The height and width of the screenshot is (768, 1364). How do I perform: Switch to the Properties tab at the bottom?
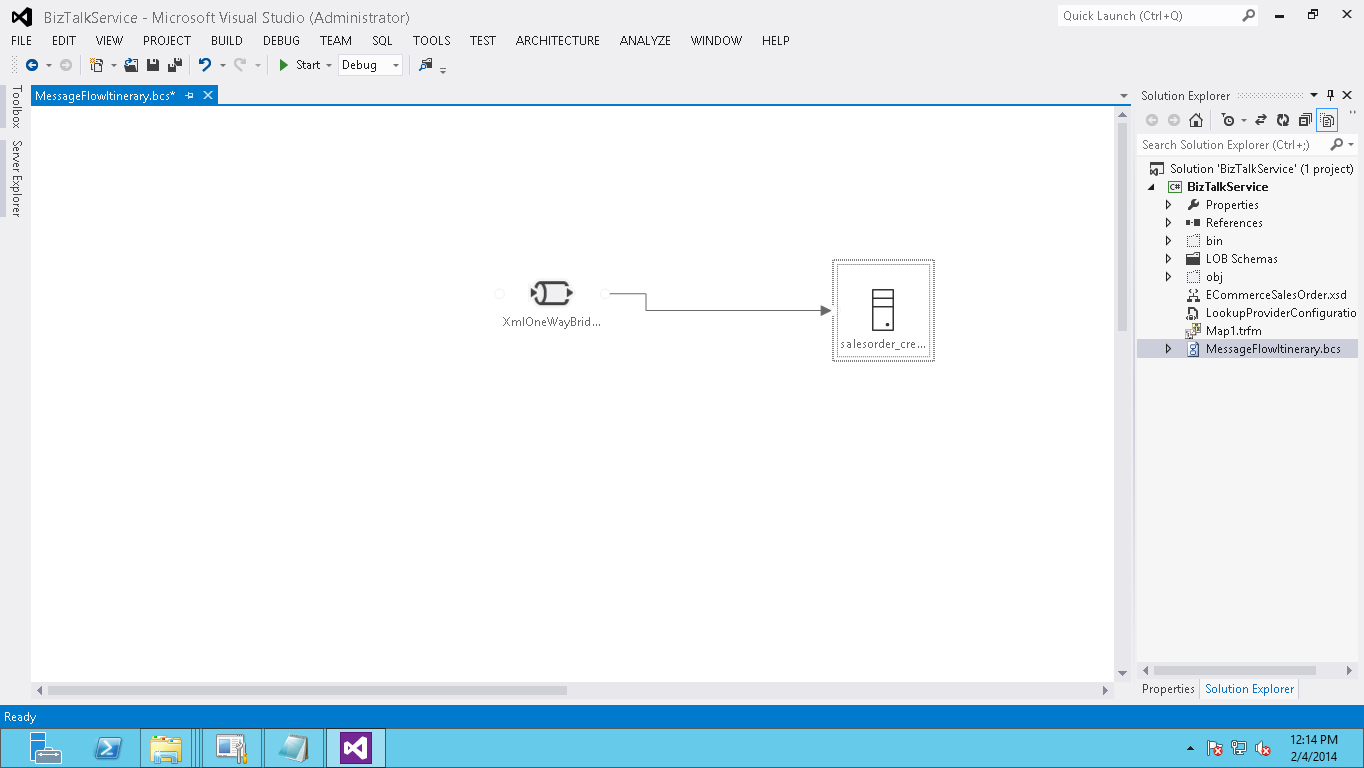(x=1168, y=689)
